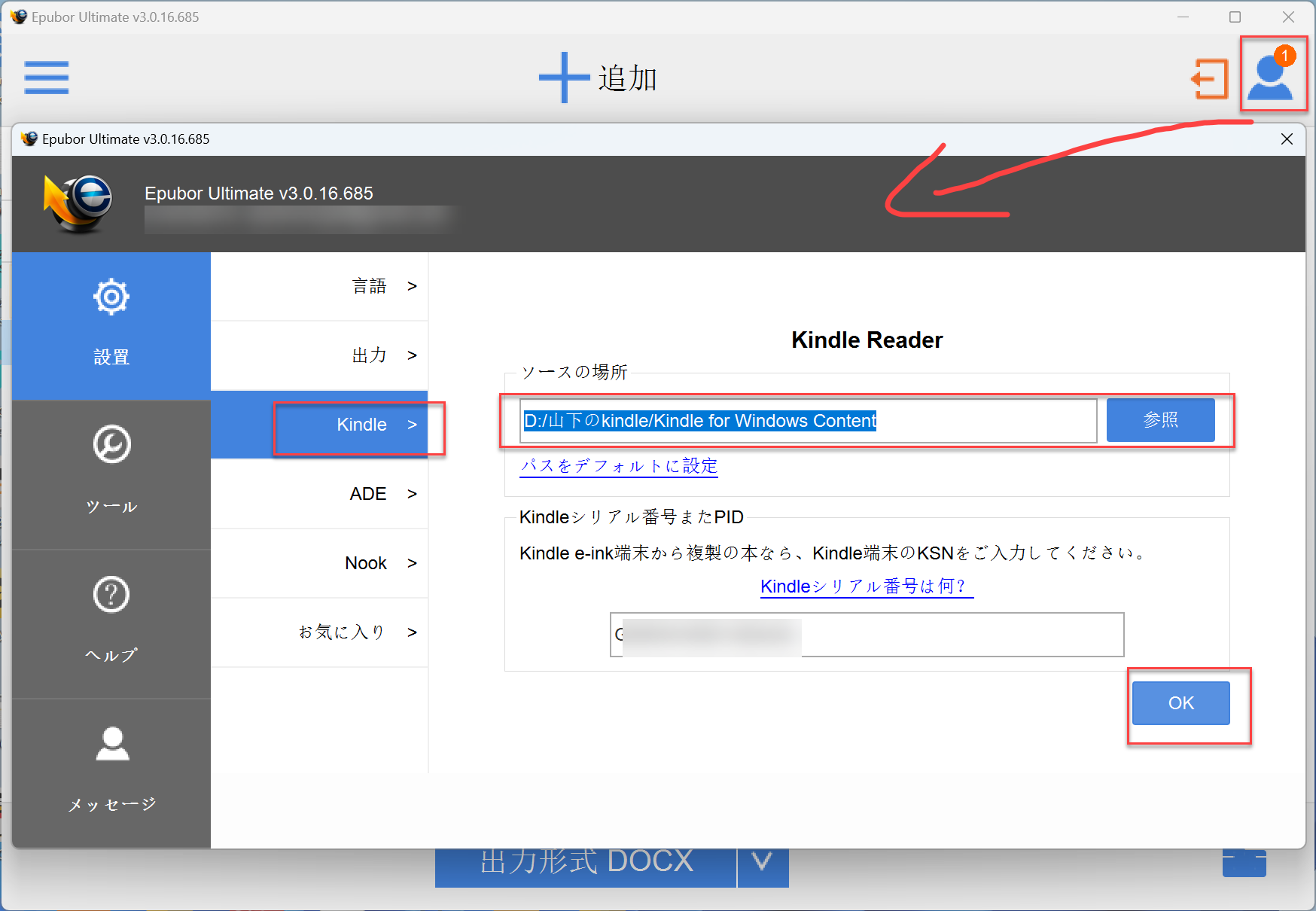Select the Kindle settings item
Screen dimensions: 1316x911
(x=319, y=425)
